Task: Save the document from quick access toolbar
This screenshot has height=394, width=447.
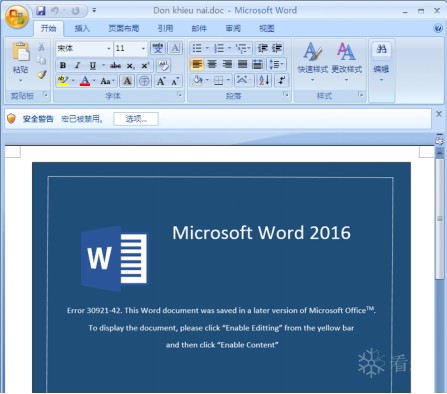Action: [41, 11]
